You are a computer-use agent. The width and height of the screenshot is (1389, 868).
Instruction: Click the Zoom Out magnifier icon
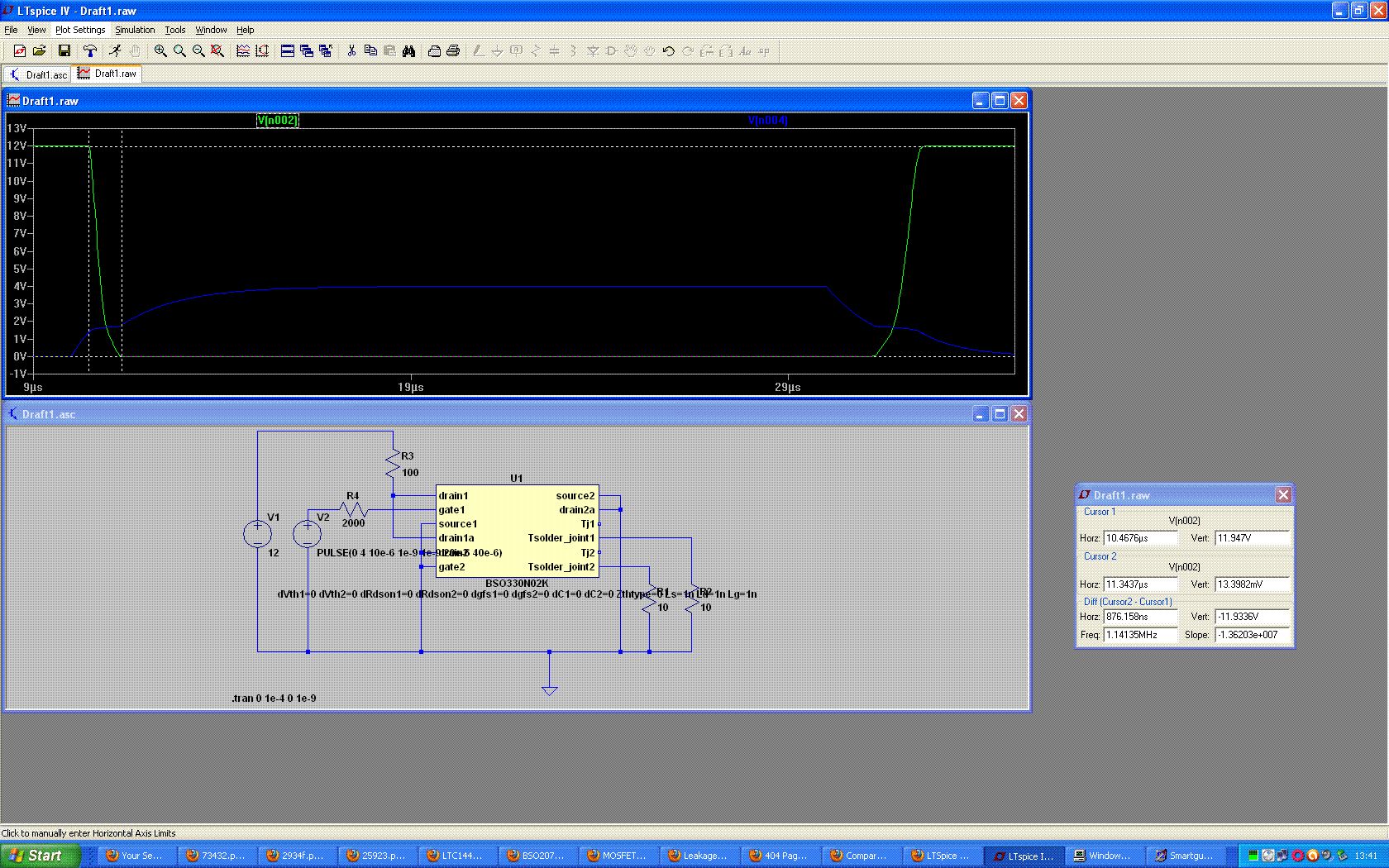(x=198, y=51)
